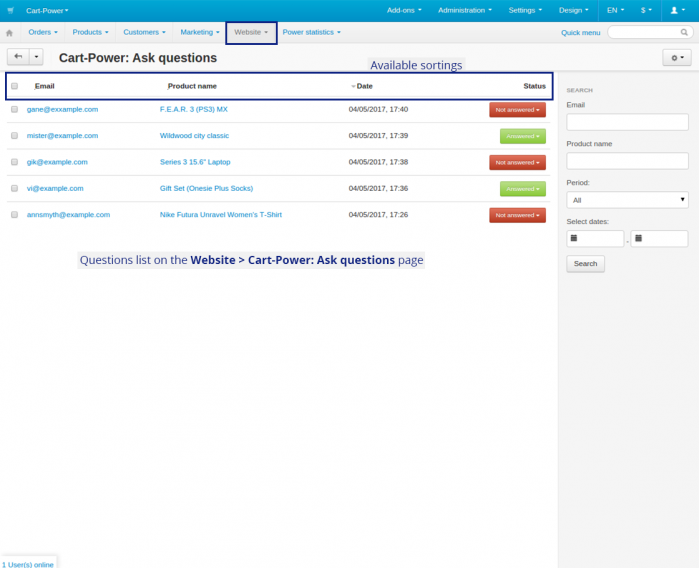This screenshot has width=700, height=568.
Task: Sort the list by Email column
Action: point(45,86)
